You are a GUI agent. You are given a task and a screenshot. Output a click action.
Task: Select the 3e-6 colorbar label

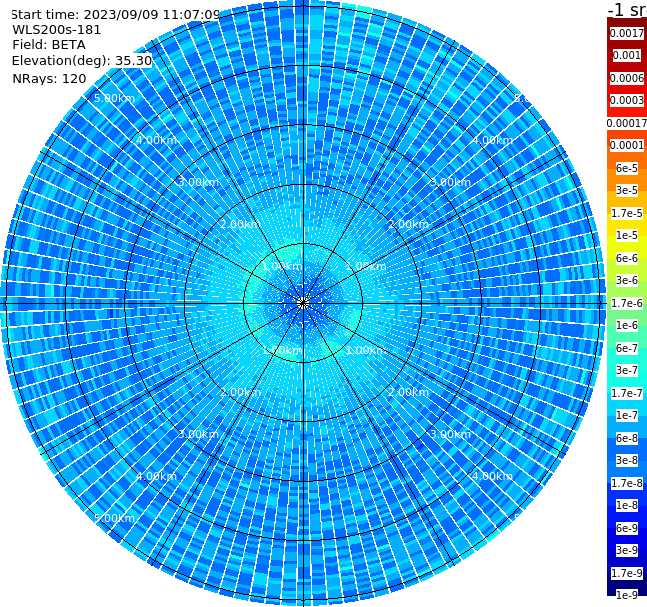(627, 280)
